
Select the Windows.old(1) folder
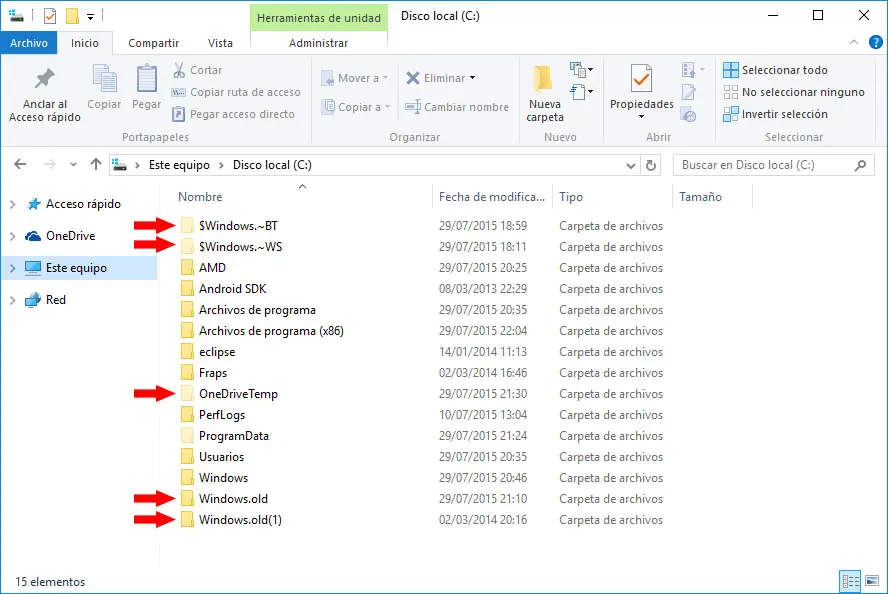point(240,519)
